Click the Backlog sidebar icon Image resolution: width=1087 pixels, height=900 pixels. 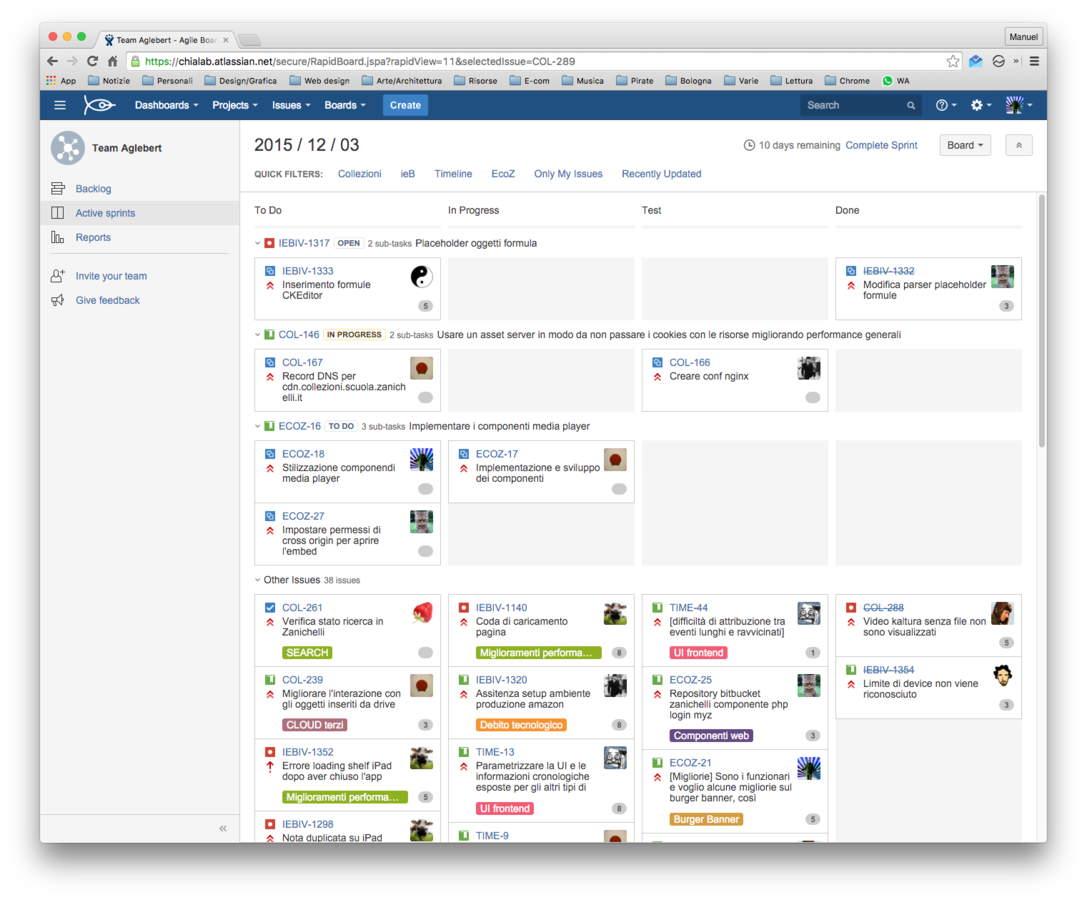tap(58, 189)
